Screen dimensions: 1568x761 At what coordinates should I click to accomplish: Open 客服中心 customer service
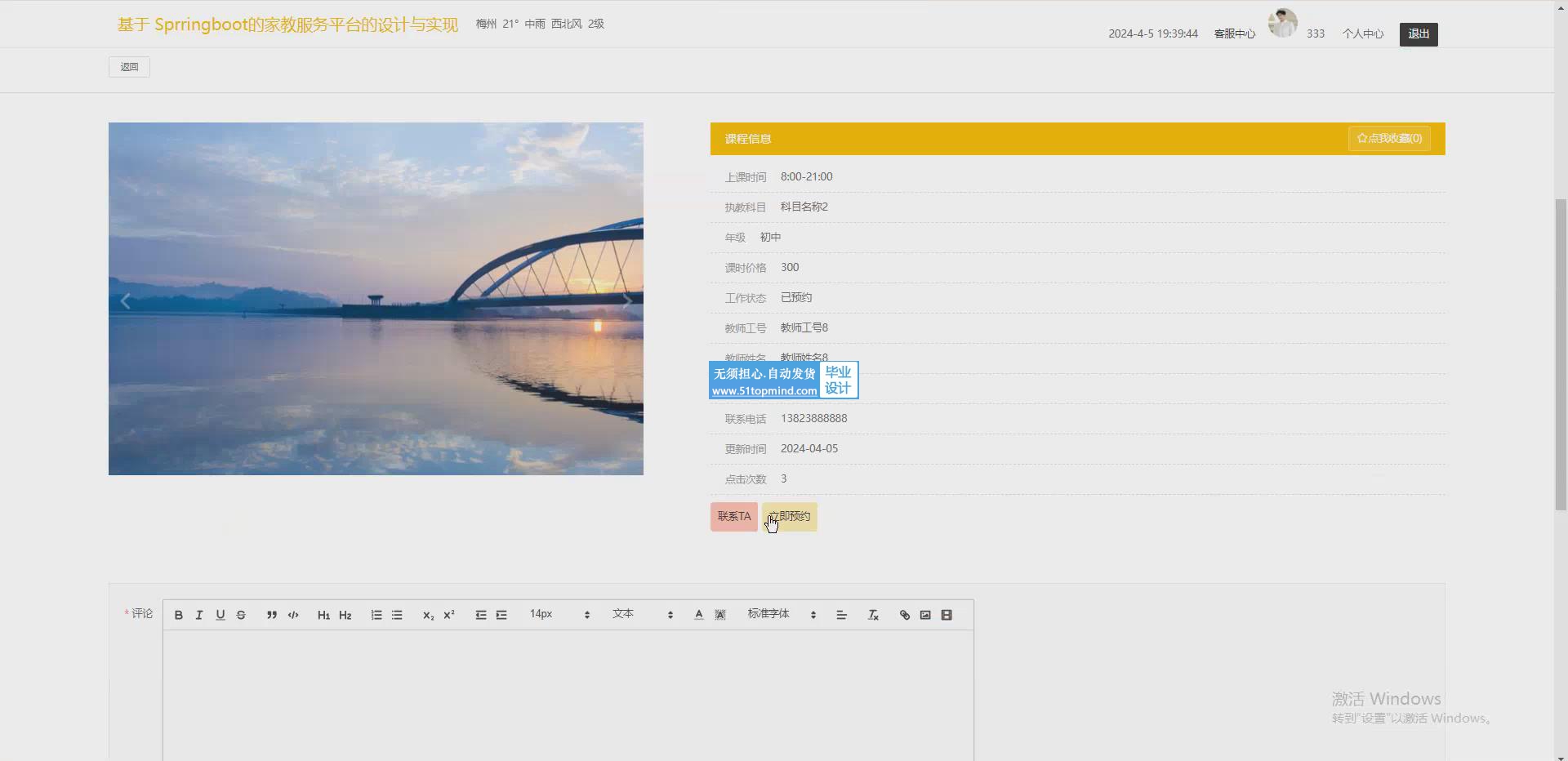tap(1235, 34)
